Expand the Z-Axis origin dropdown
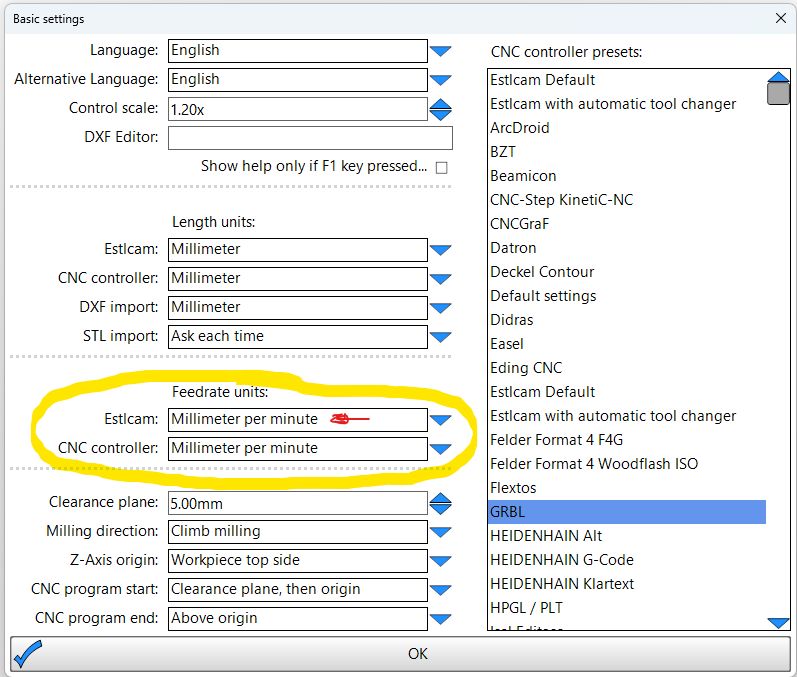Screen dimensions: 797x677 (x=441, y=561)
